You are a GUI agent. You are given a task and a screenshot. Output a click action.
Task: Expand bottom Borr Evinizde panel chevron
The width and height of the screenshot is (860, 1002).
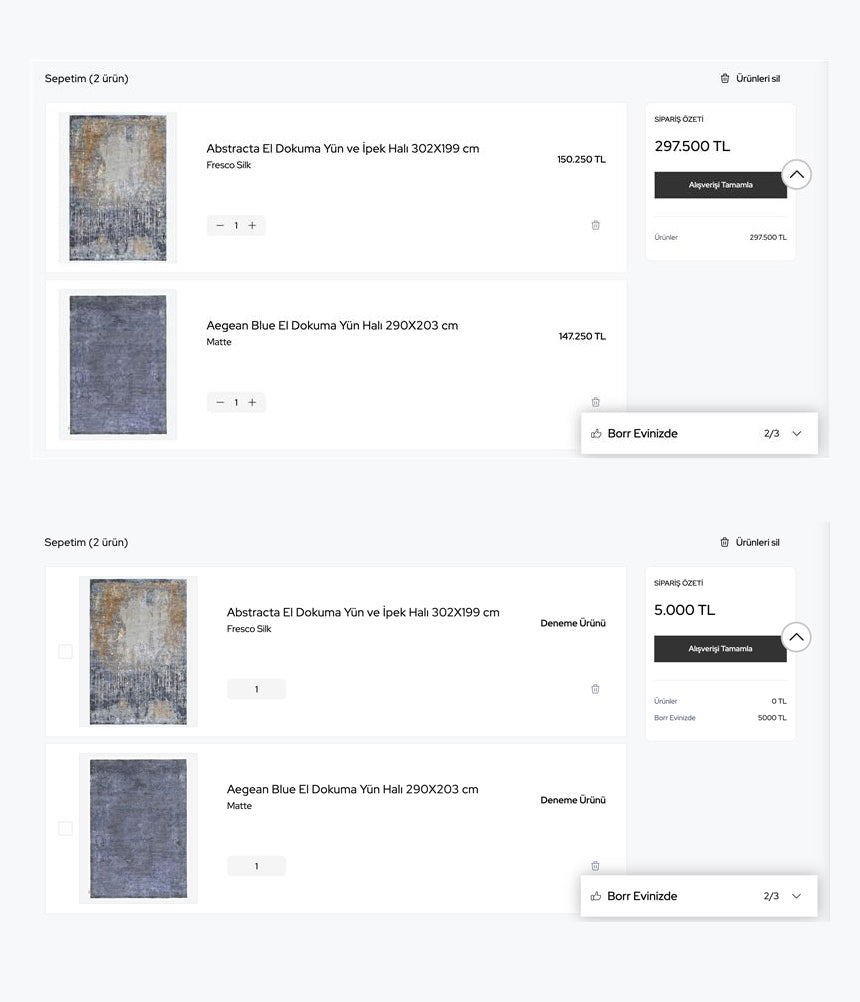tap(797, 896)
